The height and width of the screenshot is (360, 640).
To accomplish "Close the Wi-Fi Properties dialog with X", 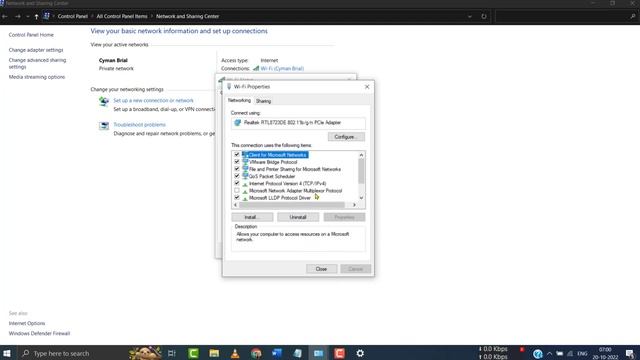I will (x=367, y=87).
